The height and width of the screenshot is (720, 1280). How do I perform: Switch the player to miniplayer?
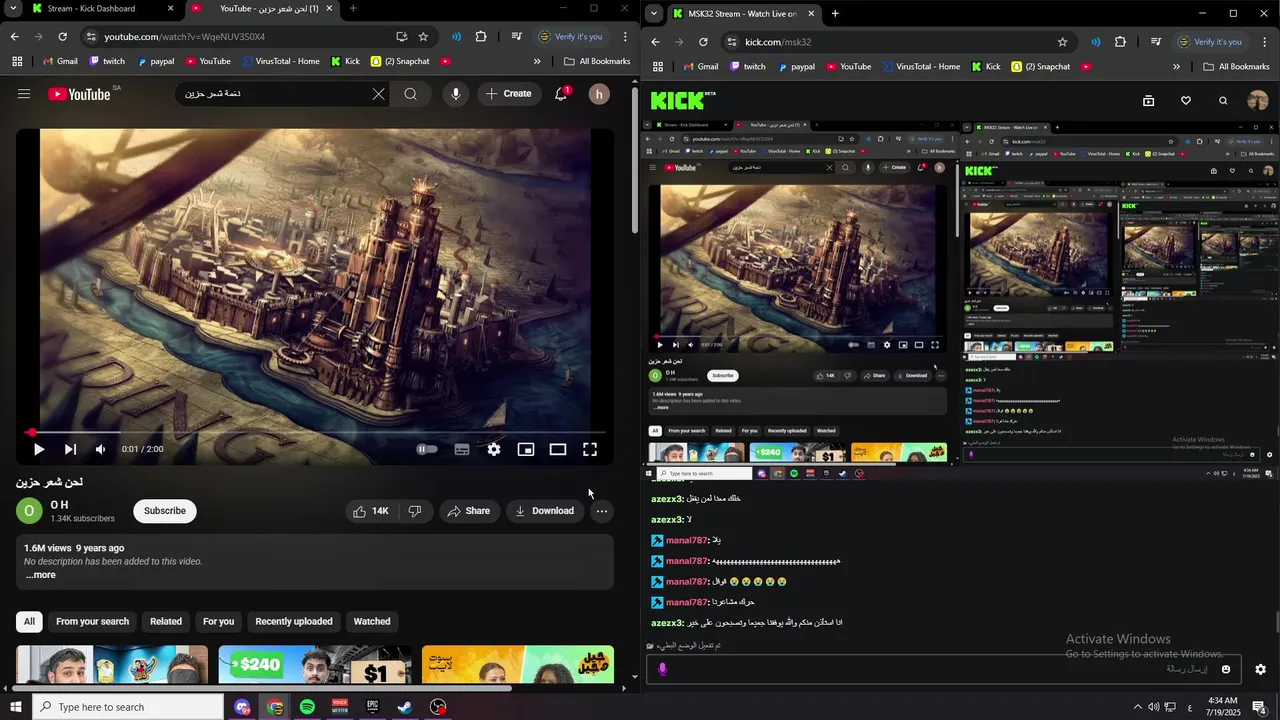[x=526, y=450]
